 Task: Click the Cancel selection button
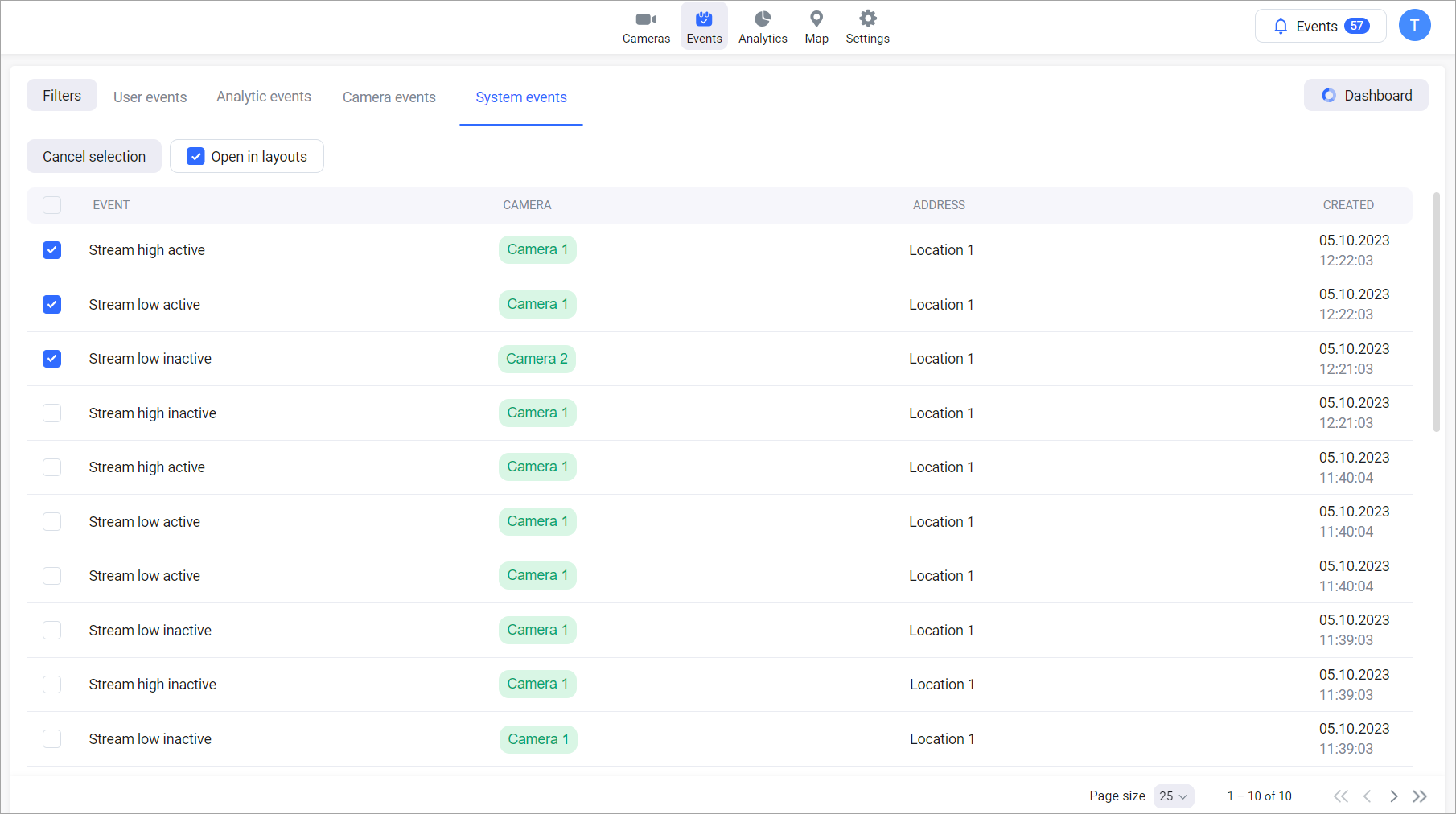tap(94, 156)
